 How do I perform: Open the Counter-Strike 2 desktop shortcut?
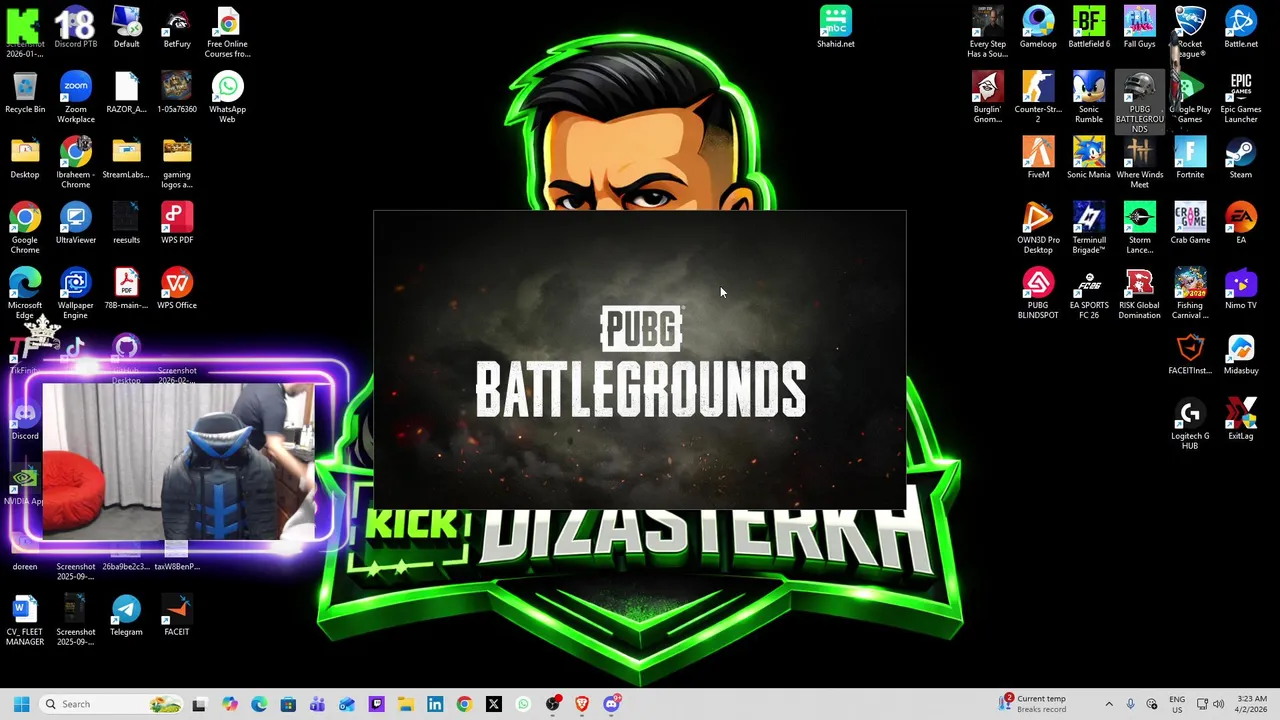[x=1038, y=97]
